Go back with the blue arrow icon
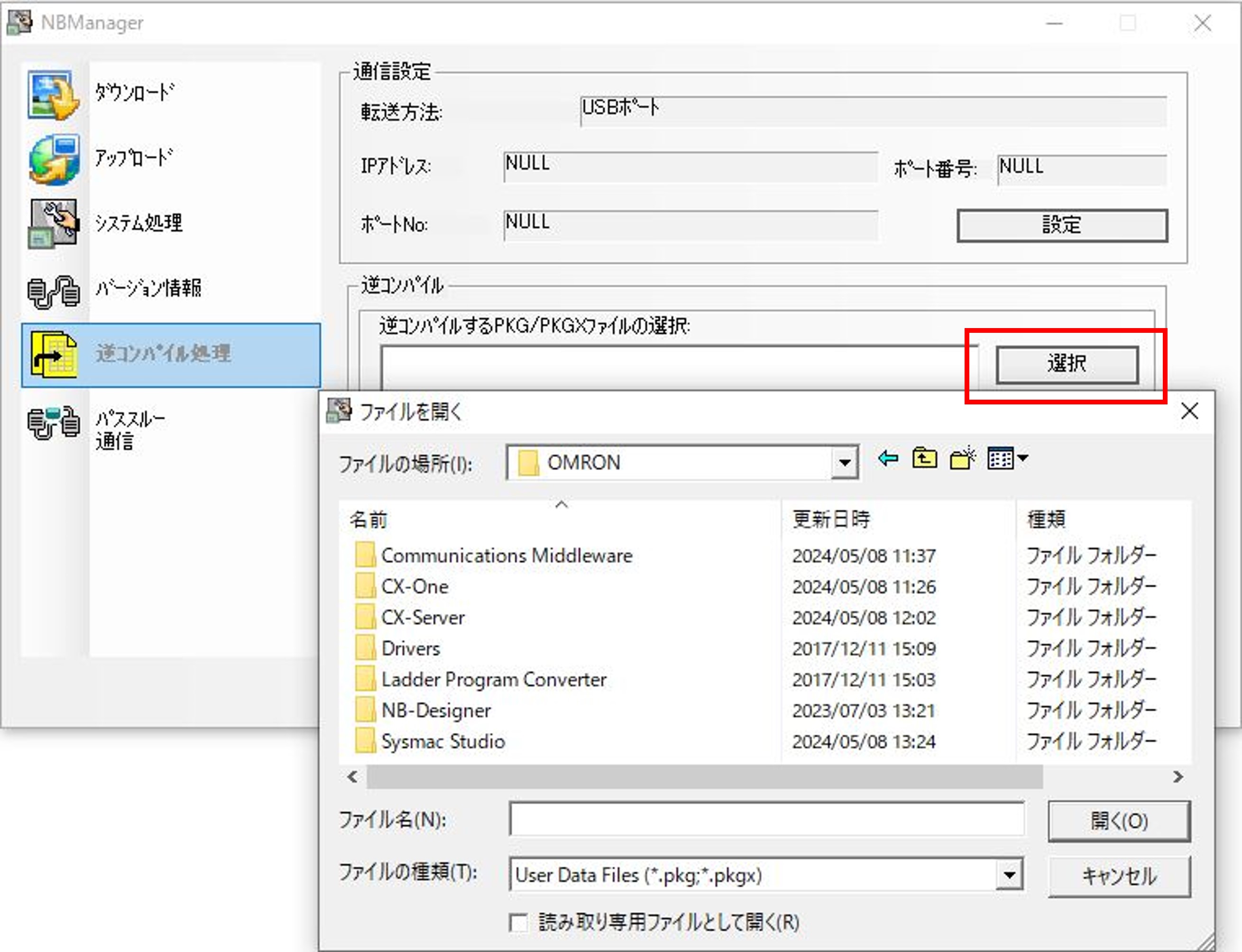1242x952 pixels. 888,458
